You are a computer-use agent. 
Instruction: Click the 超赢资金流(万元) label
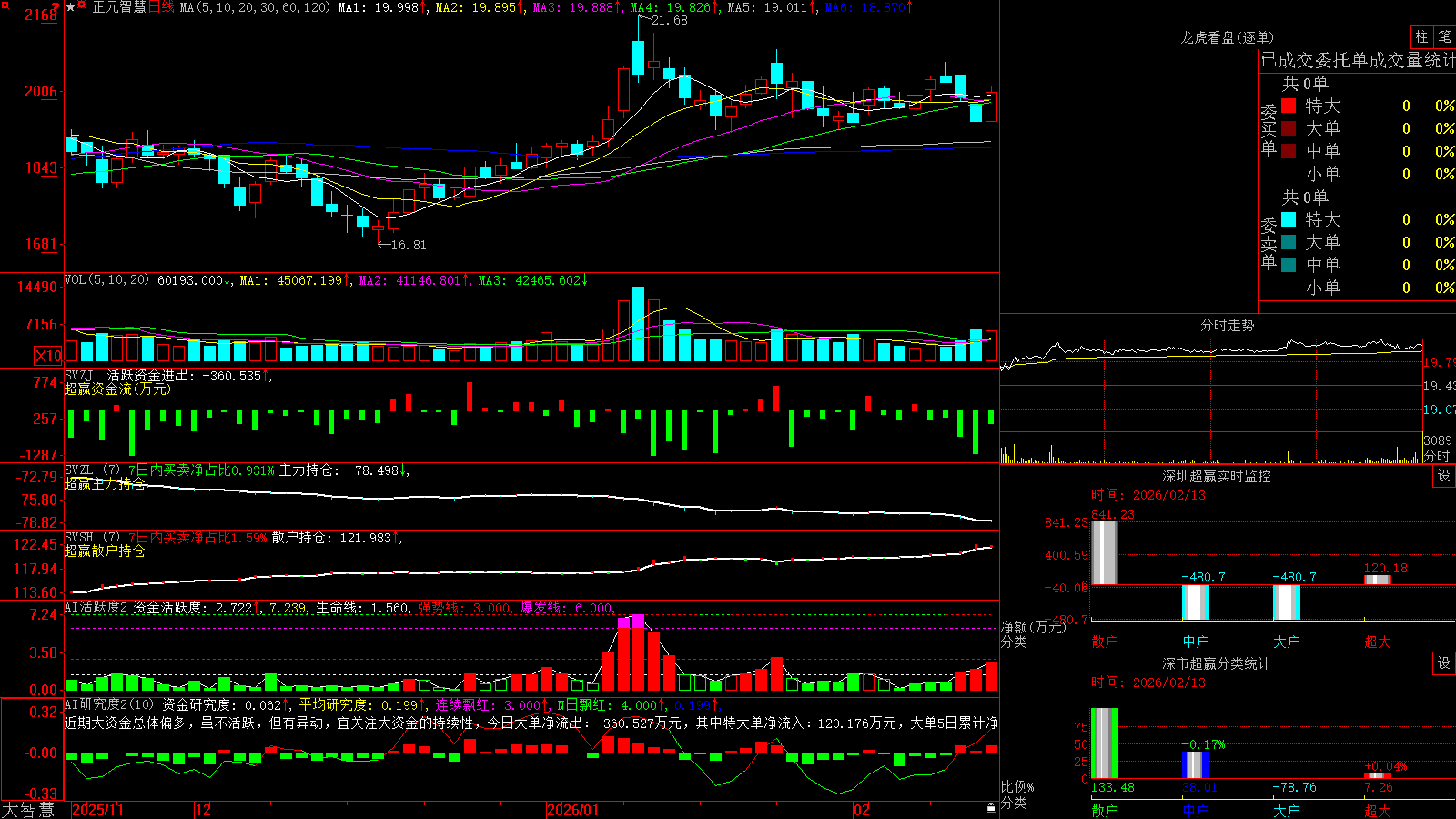coord(117,389)
